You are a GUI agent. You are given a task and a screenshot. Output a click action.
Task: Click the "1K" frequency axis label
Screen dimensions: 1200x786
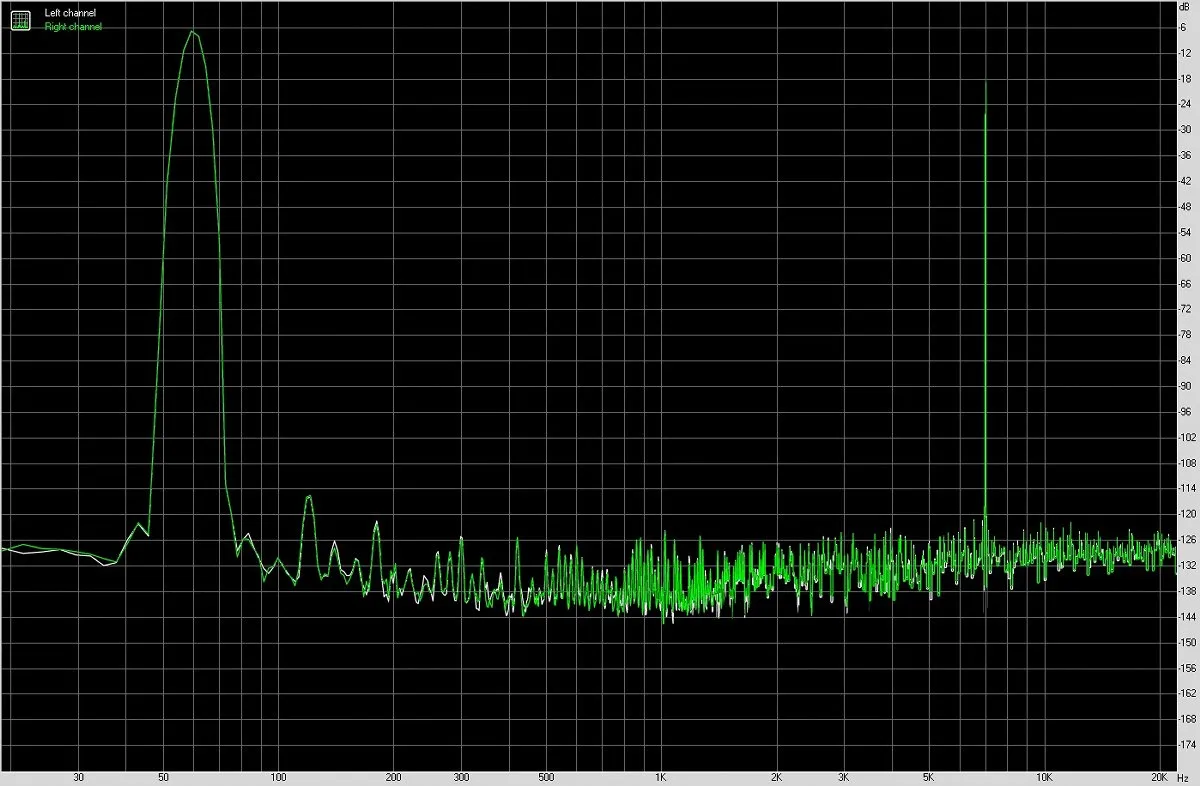661,776
